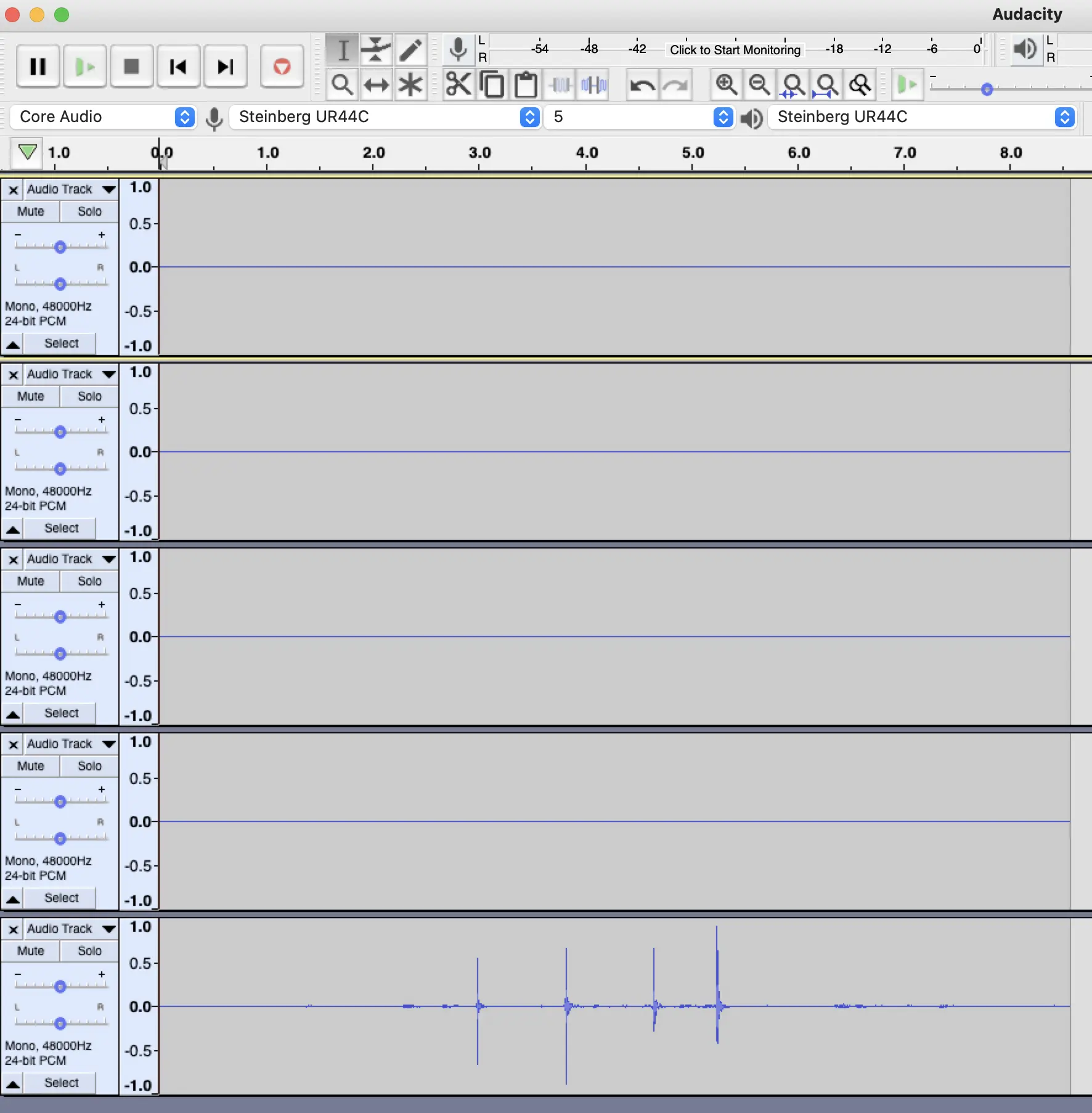Select the Draw pencil tool
The width and height of the screenshot is (1092, 1113).
410,50
